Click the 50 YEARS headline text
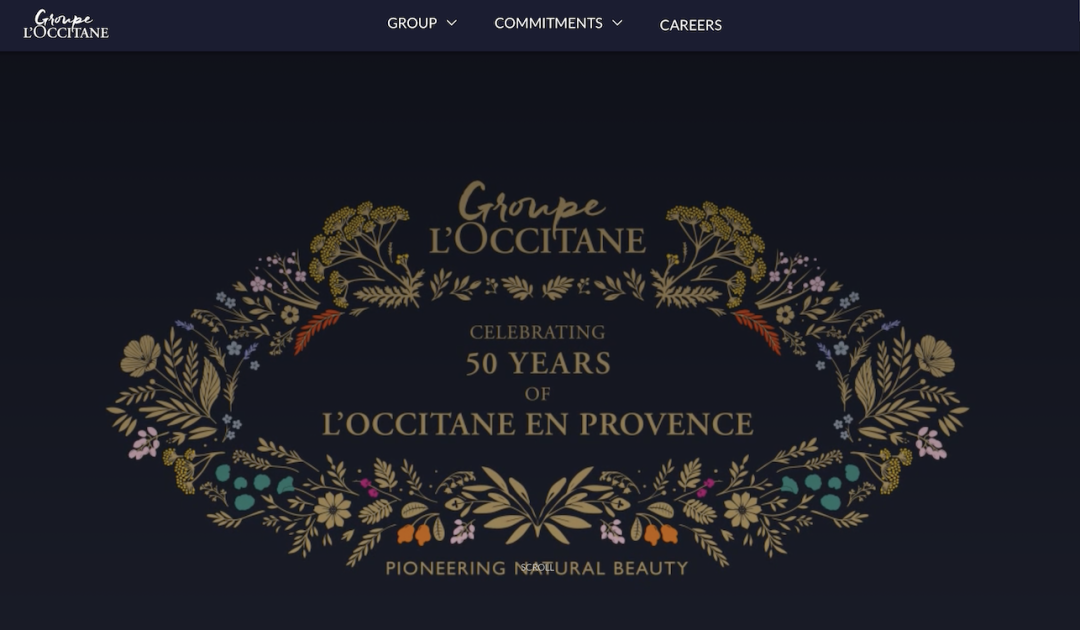Screen dimensions: 1080x630 click(x=538, y=364)
